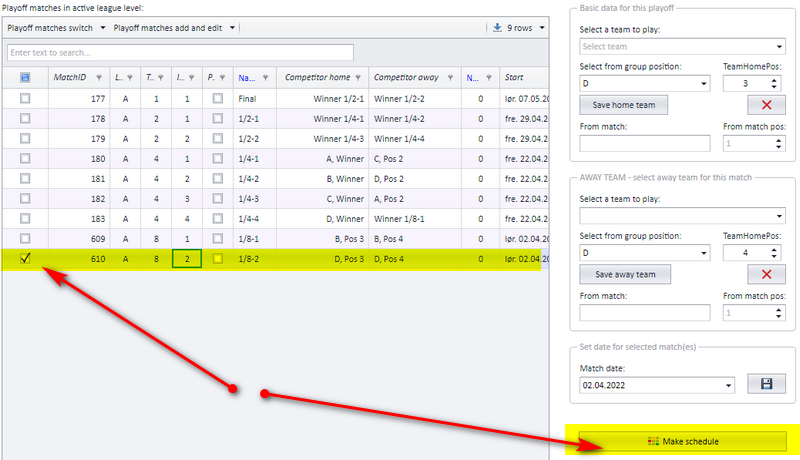
Task: Increase home TeamHomePos value of 3
Action: pyautogui.click(x=774, y=80)
